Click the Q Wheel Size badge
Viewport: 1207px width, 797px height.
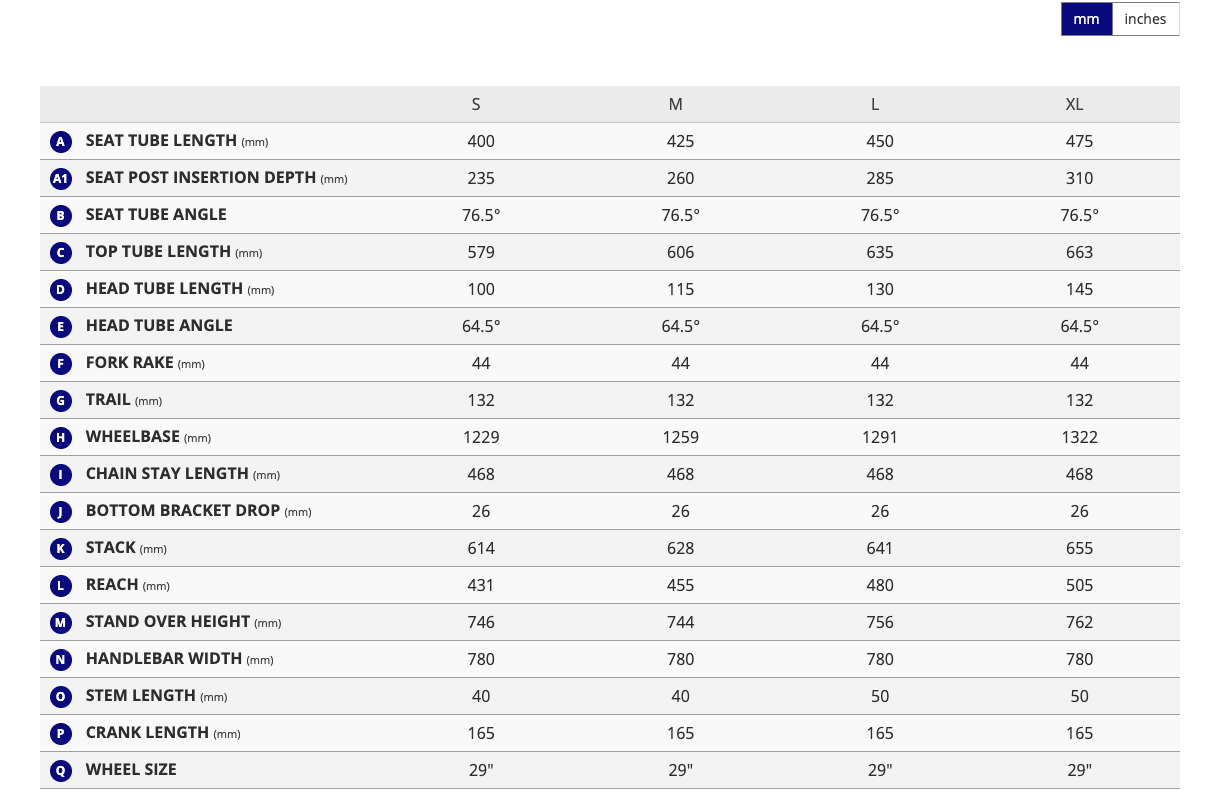coord(61,770)
